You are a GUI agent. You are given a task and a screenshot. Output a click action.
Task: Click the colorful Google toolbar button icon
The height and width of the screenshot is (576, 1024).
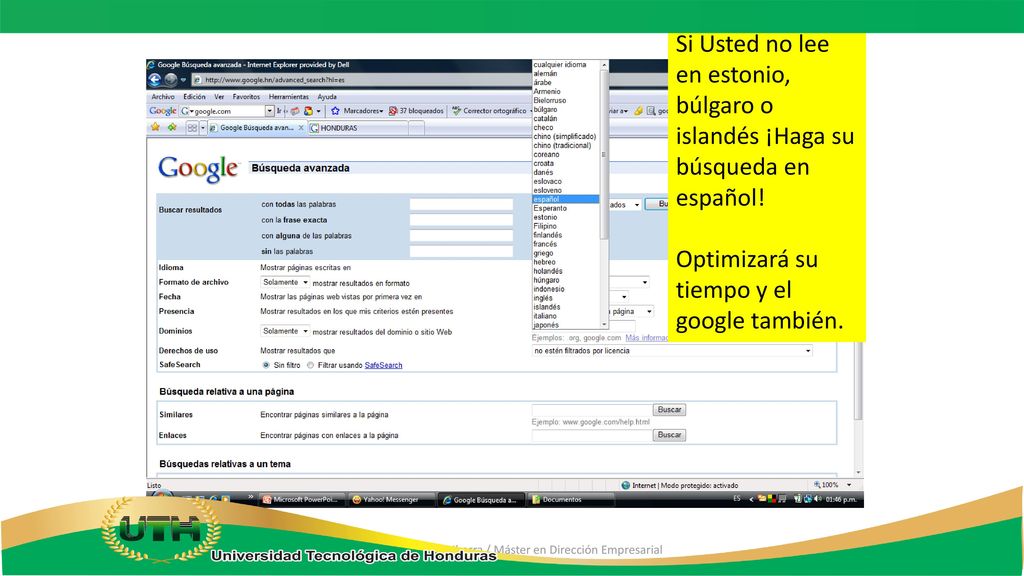(x=308, y=111)
